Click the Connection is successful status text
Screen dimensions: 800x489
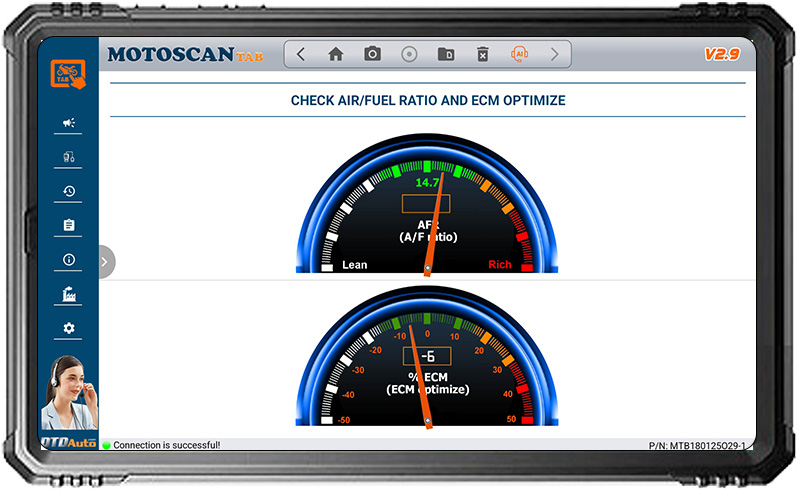[166, 445]
